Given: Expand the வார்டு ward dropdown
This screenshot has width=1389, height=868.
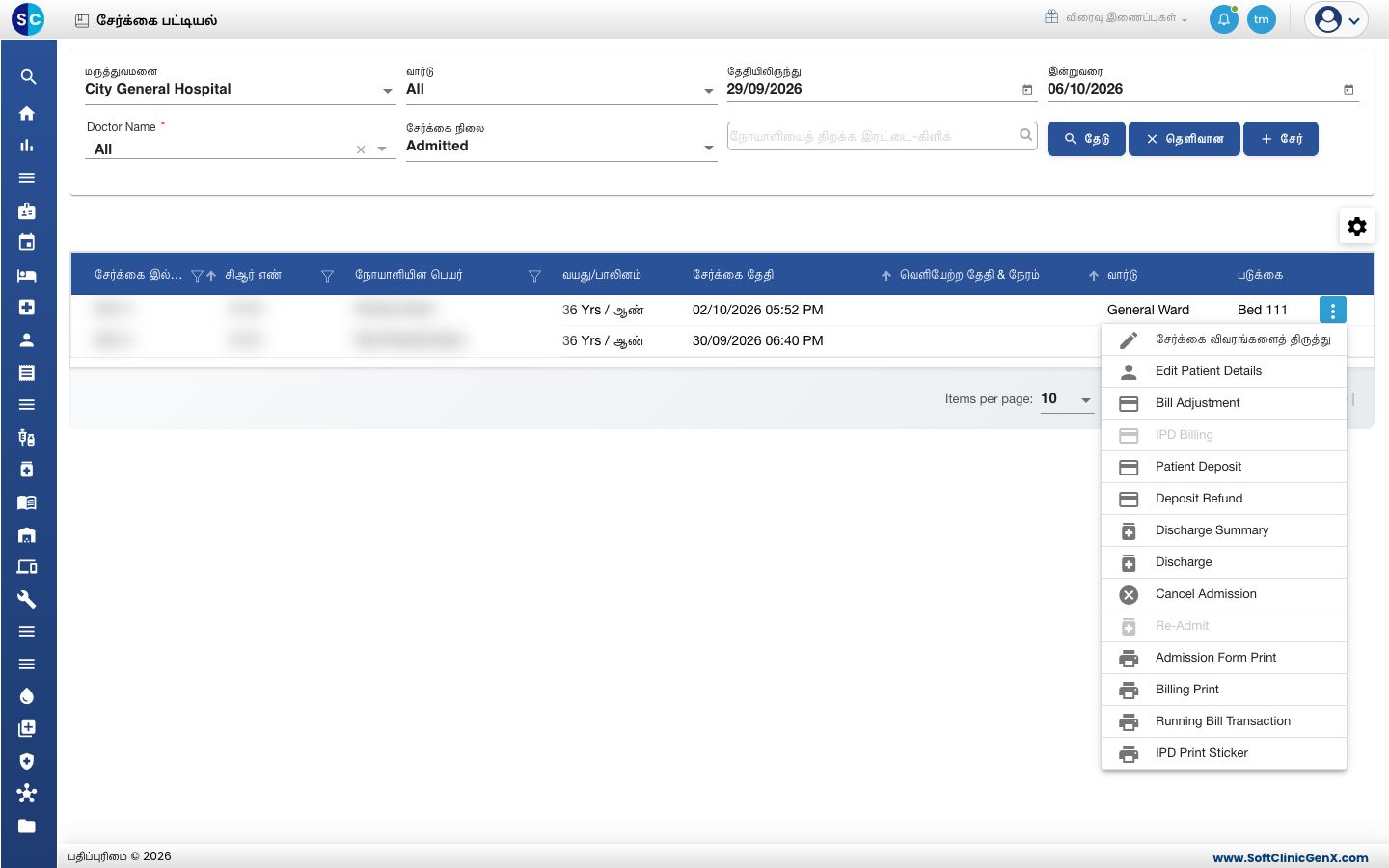Looking at the screenshot, I should [x=560, y=89].
